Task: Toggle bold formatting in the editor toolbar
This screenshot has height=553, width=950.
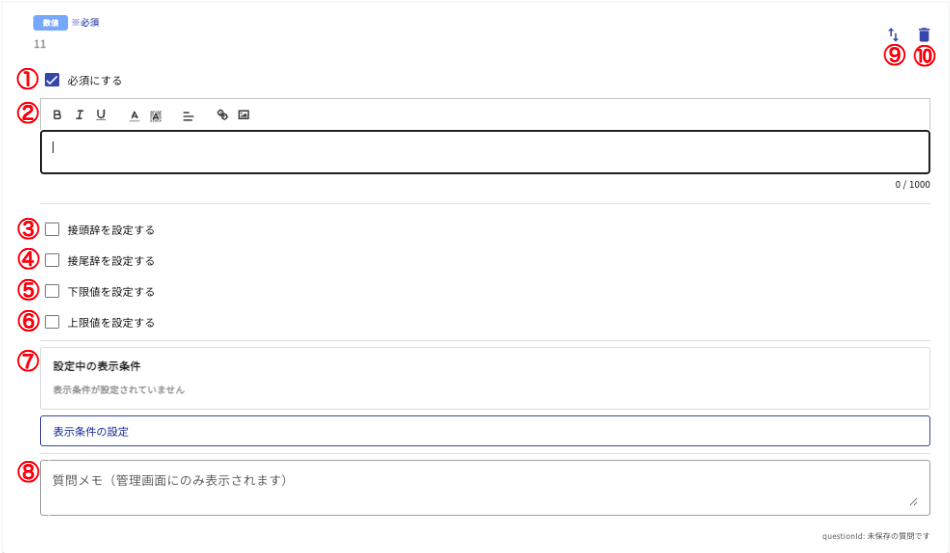Action: point(57,115)
